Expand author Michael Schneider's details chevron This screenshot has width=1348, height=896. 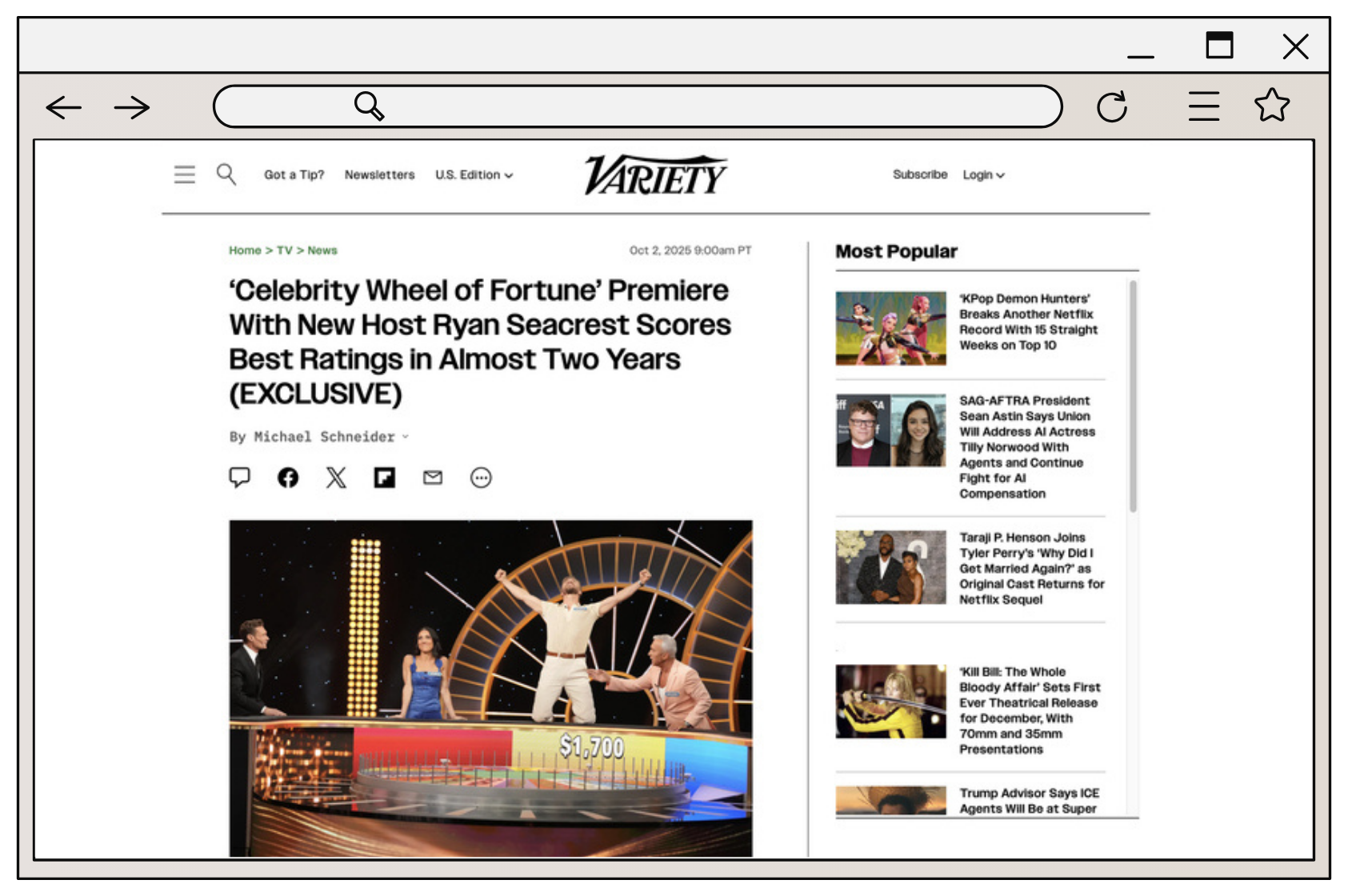(405, 438)
